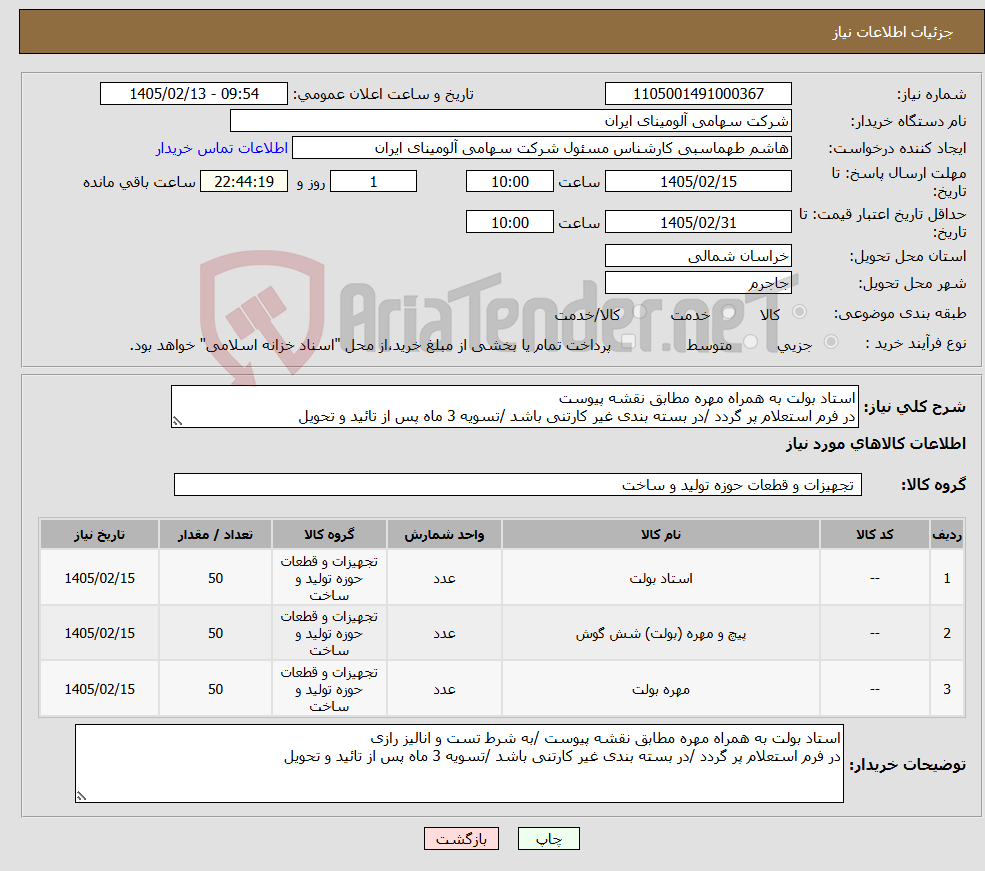The height and width of the screenshot is (871, 985).
Task: Click the remaining days field showing 1
Action: point(373,181)
